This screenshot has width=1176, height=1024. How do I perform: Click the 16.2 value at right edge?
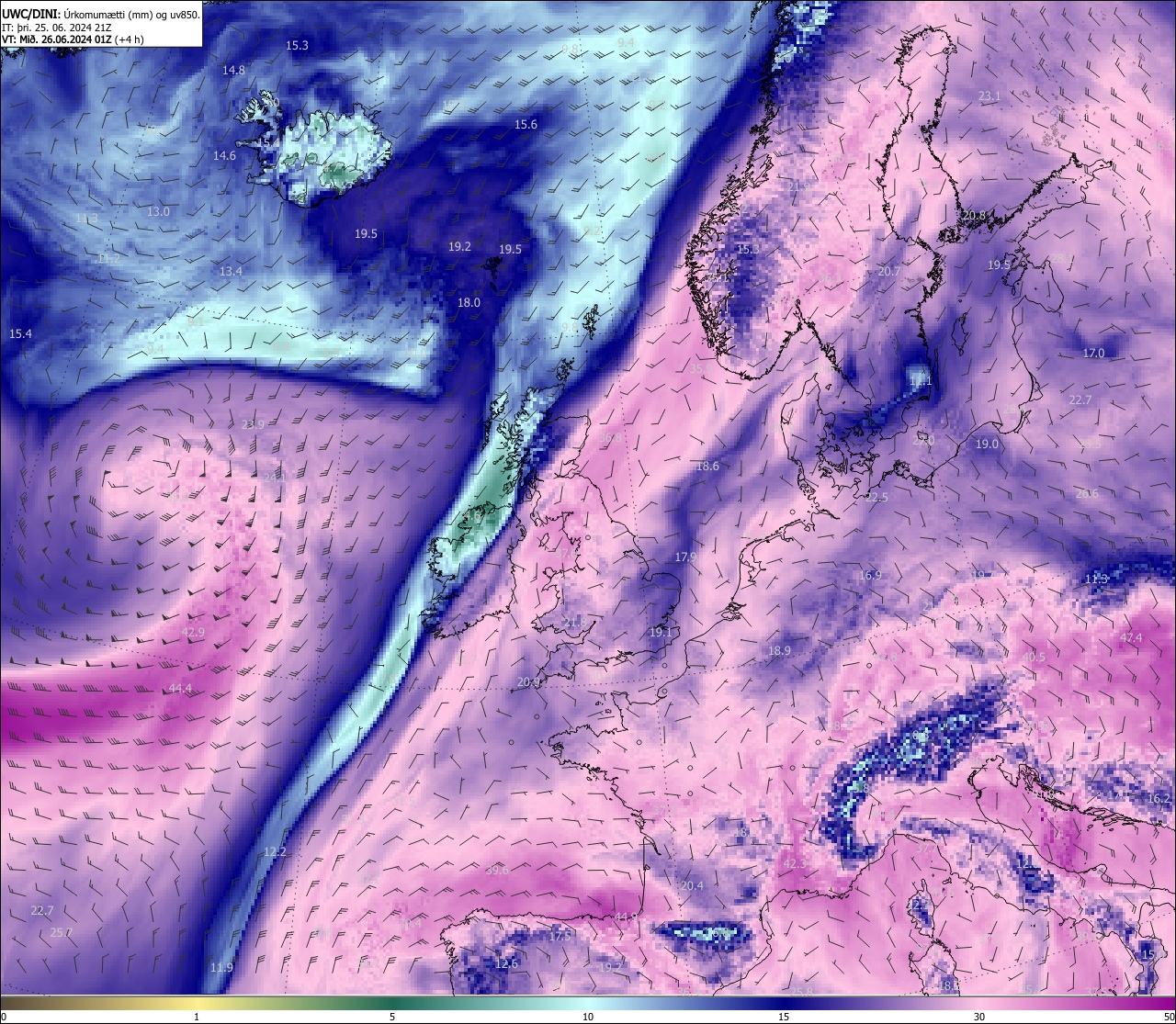click(x=1159, y=798)
